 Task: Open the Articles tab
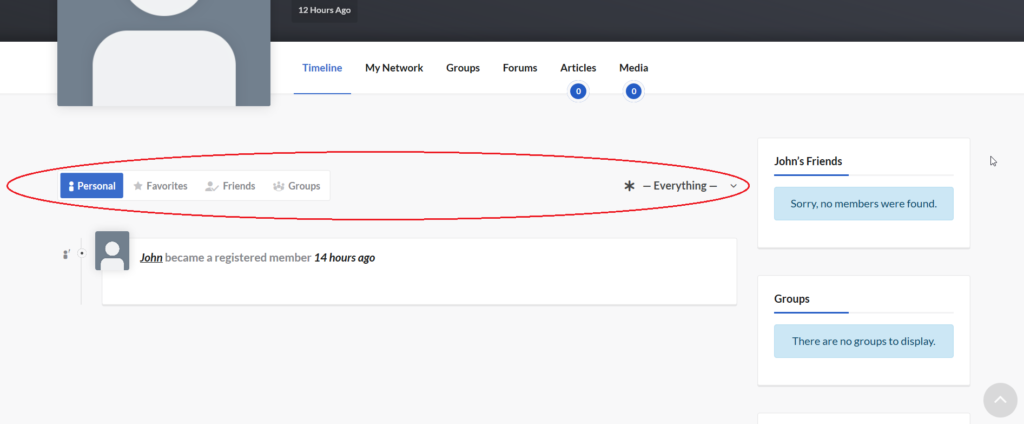pyautogui.click(x=578, y=68)
